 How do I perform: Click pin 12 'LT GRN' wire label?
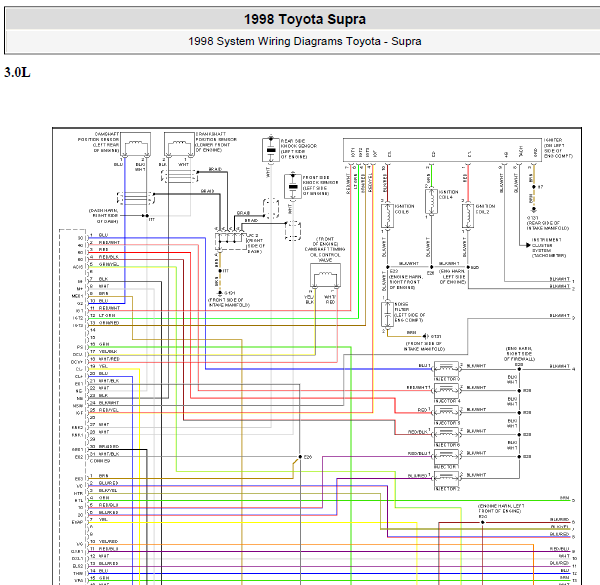click(x=107, y=315)
